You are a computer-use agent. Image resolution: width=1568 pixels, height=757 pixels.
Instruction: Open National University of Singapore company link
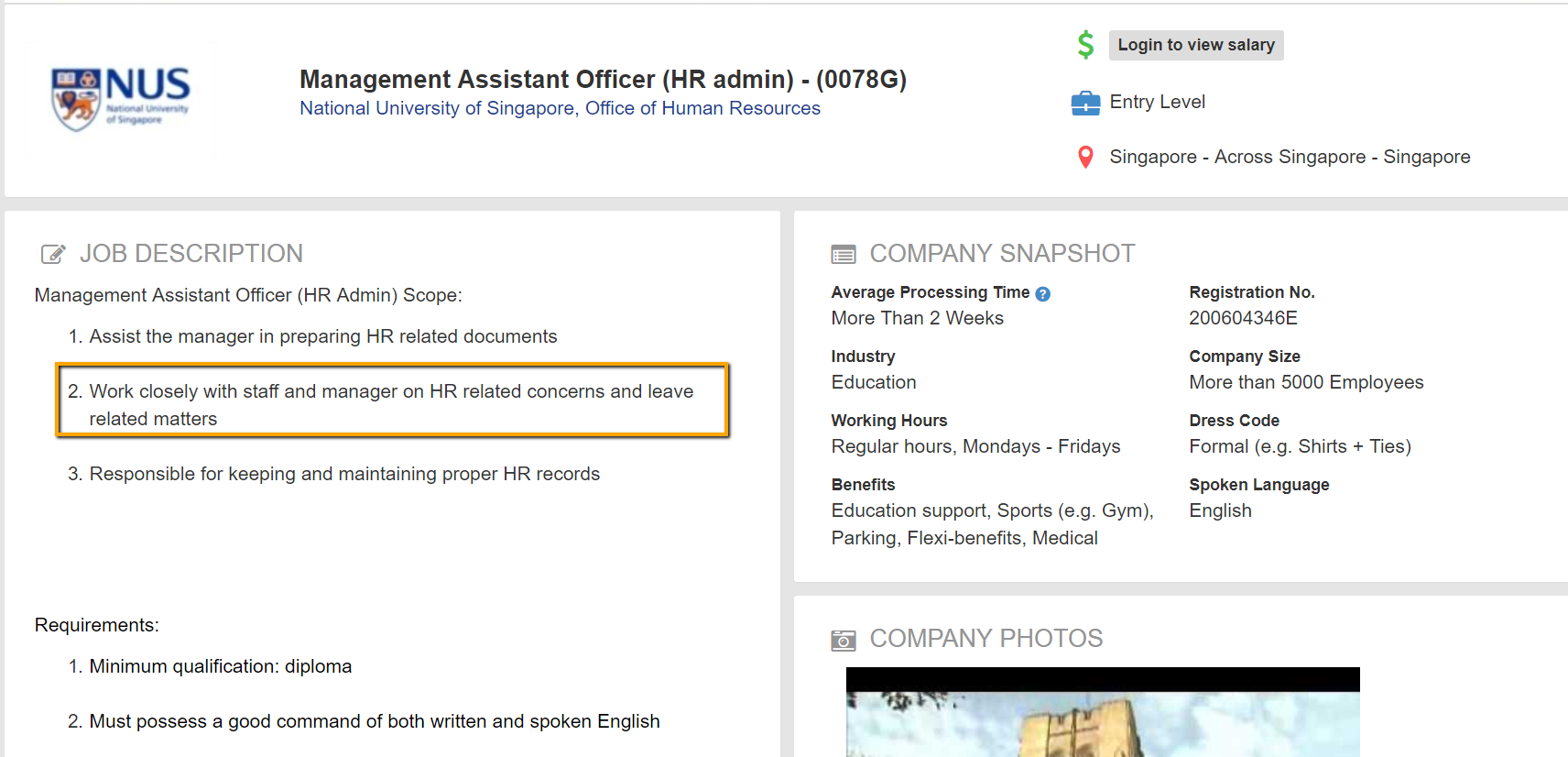[x=560, y=108]
